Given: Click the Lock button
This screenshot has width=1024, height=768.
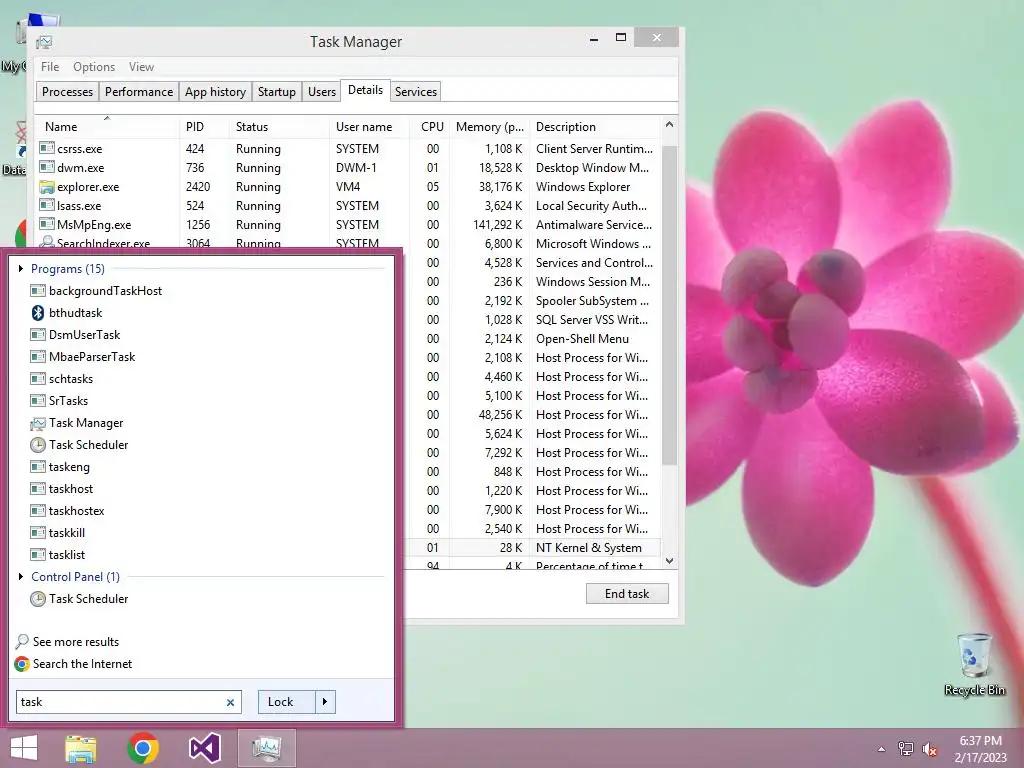Looking at the screenshot, I should click(x=287, y=702).
